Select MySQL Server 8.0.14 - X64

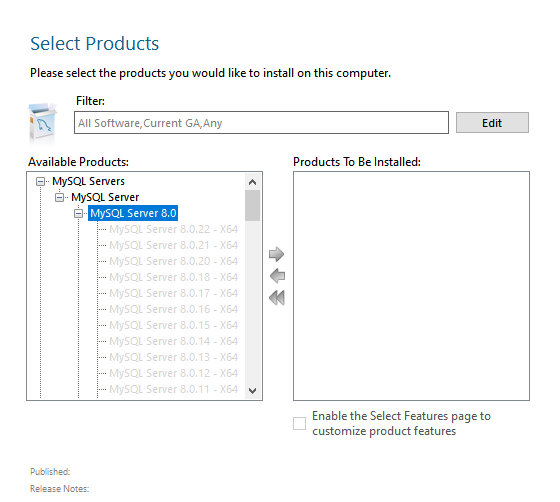point(174,341)
